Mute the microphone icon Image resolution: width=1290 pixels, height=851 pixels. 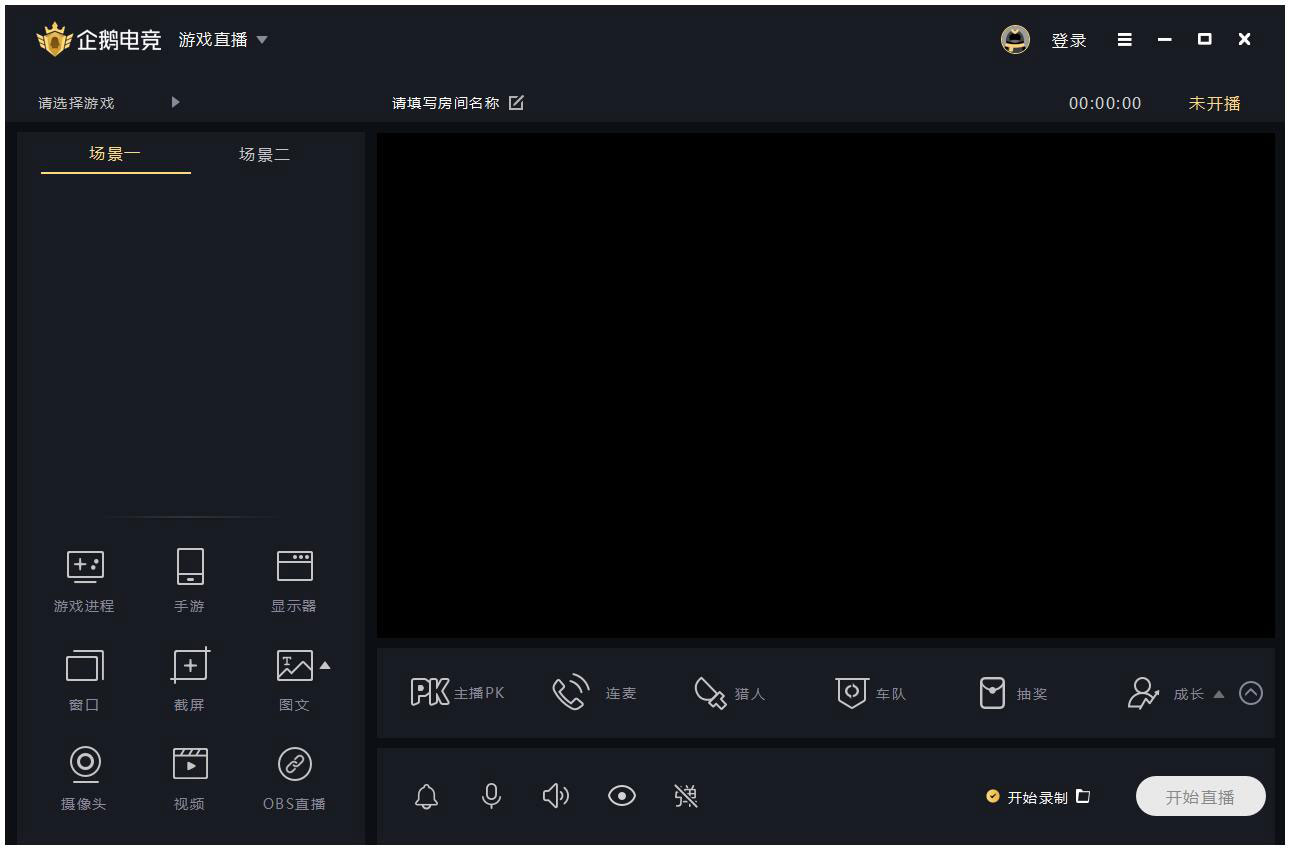491,796
